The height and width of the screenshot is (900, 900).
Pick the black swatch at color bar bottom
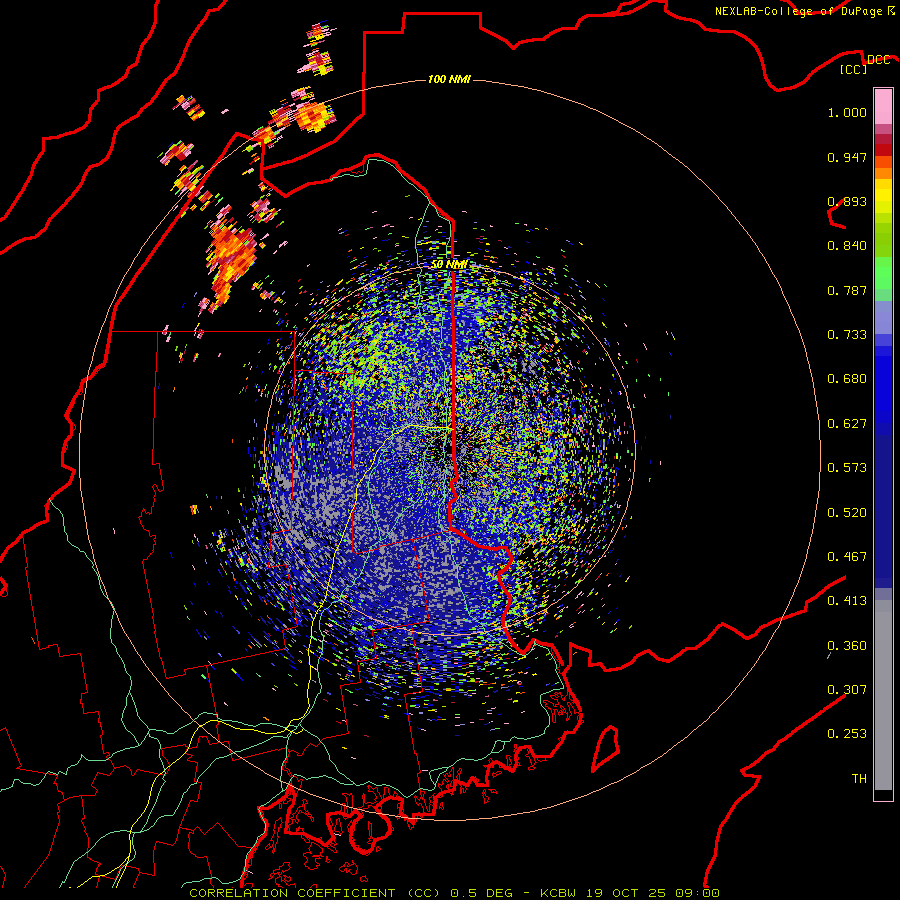tap(883, 794)
